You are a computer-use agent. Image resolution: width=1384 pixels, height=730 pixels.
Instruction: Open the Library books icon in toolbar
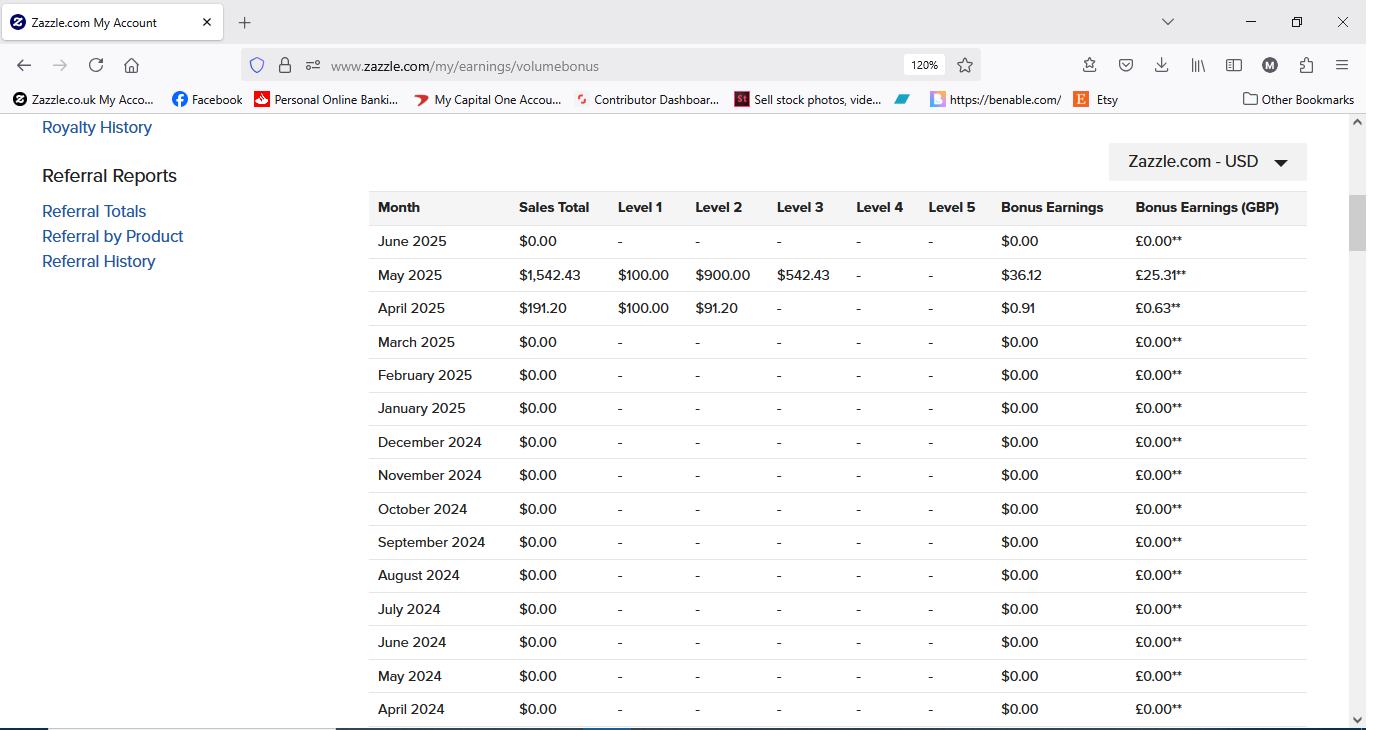pyautogui.click(x=1198, y=65)
